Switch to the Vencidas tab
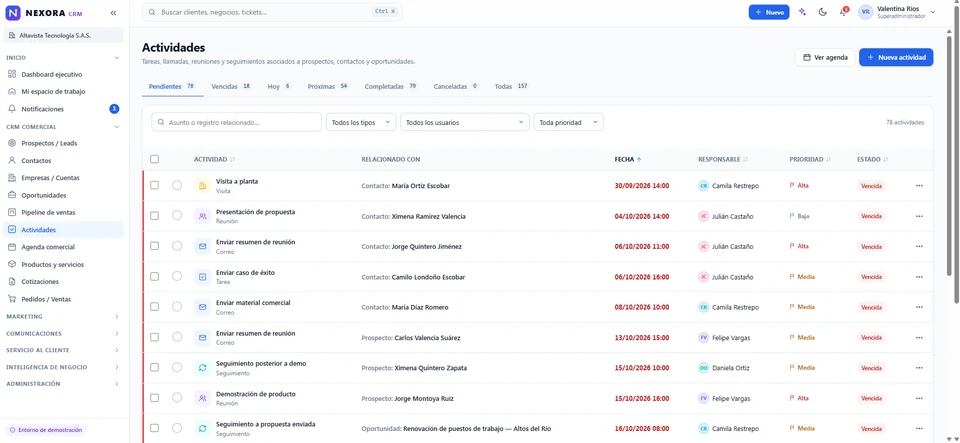The height and width of the screenshot is (443, 960). 231,86
